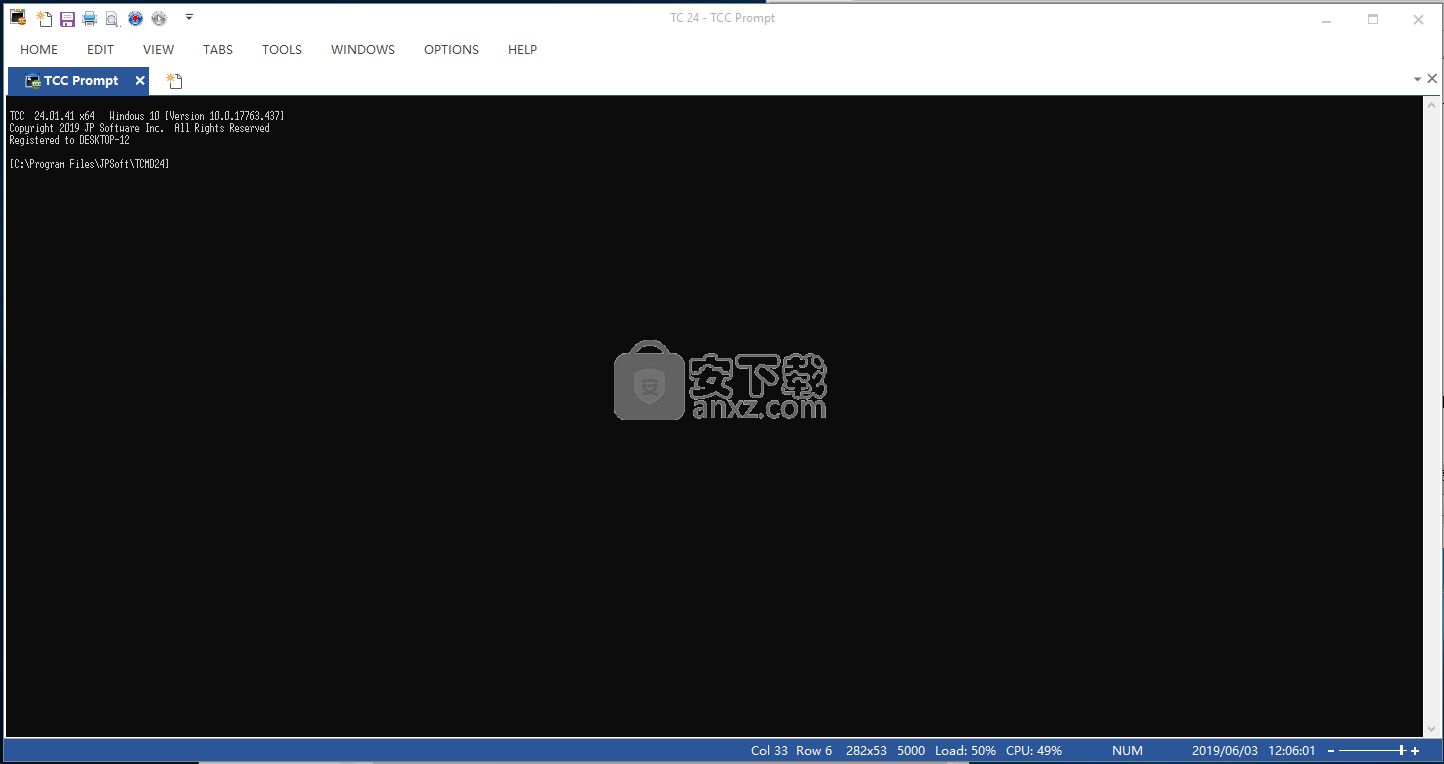1444x764 pixels.
Task: Click the NUM lock indicator
Action: click(x=1127, y=751)
